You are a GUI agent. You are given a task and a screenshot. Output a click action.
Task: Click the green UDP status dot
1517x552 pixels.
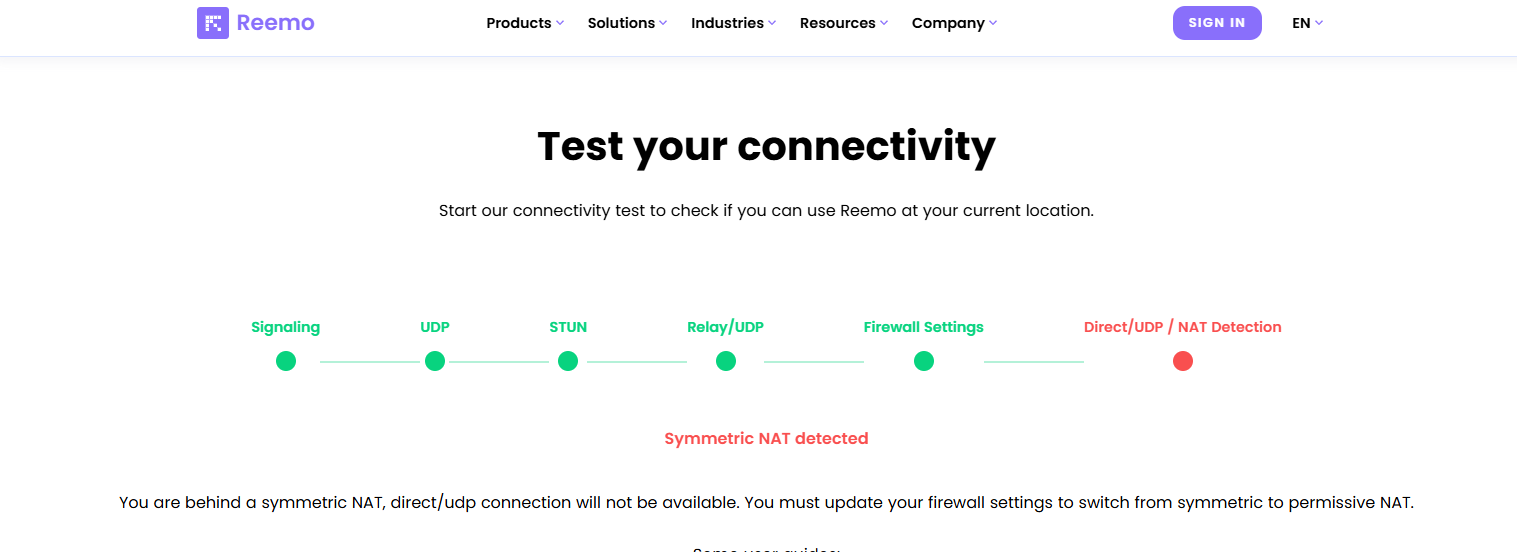435,361
